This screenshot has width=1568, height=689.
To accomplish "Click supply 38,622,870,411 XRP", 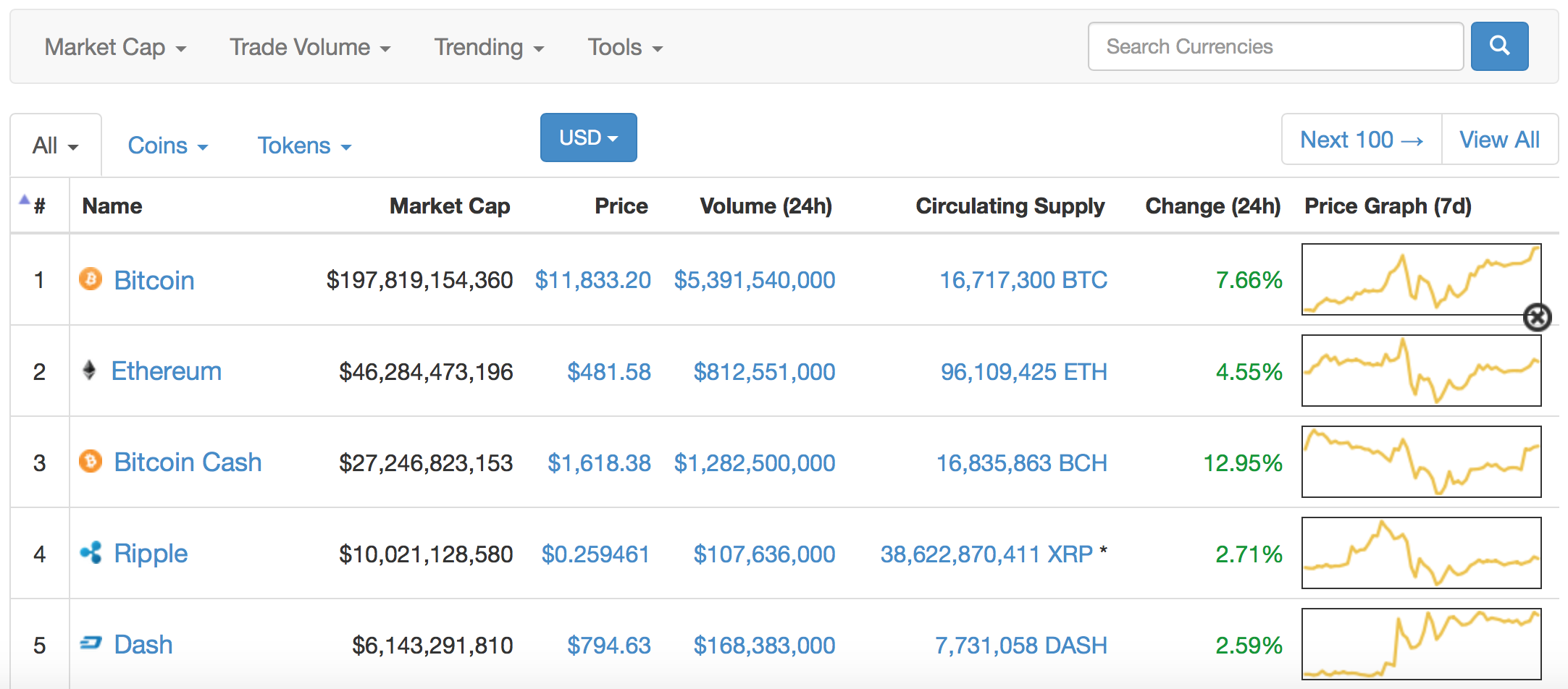I will click(x=986, y=554).
